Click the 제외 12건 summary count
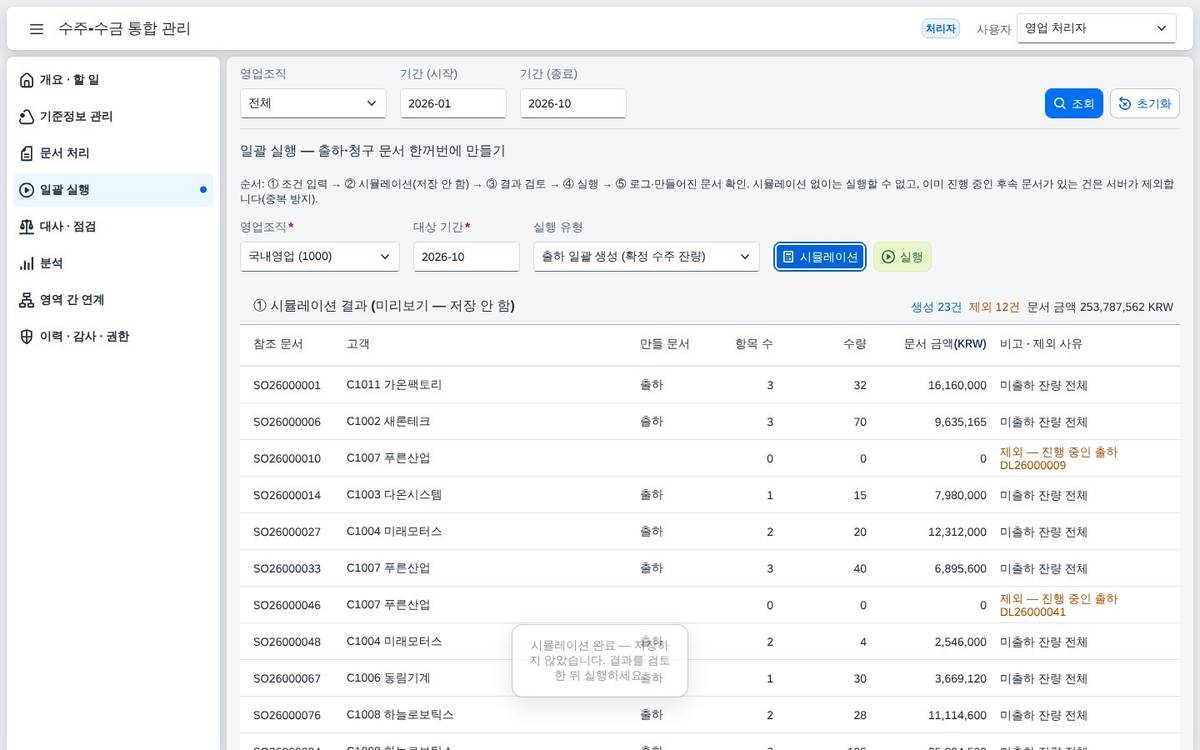This screenshot has width=1200, height=750. click(994, 307)
